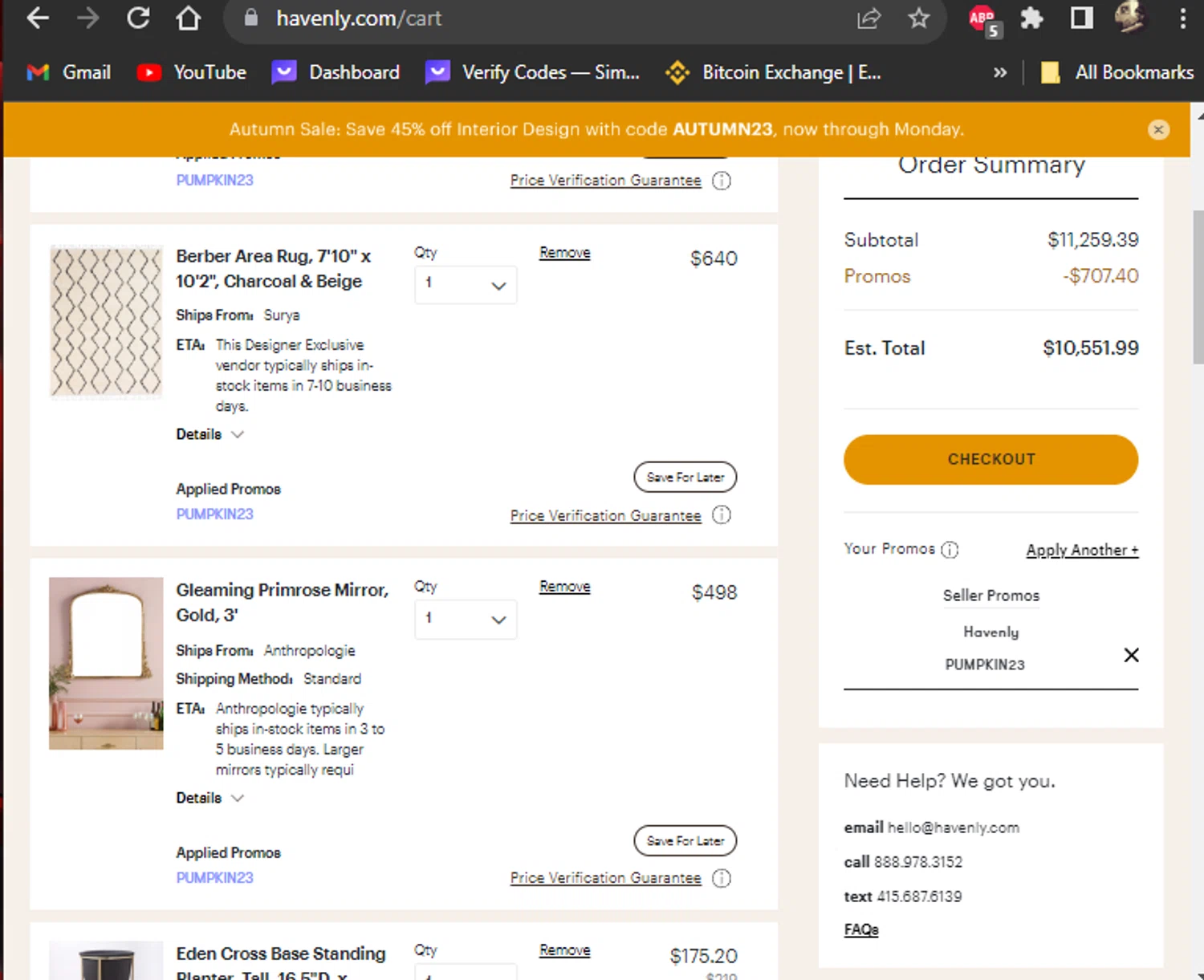1204x980 pixels.
Task: Go back with the browser back arrow
Action: [38, 18]
